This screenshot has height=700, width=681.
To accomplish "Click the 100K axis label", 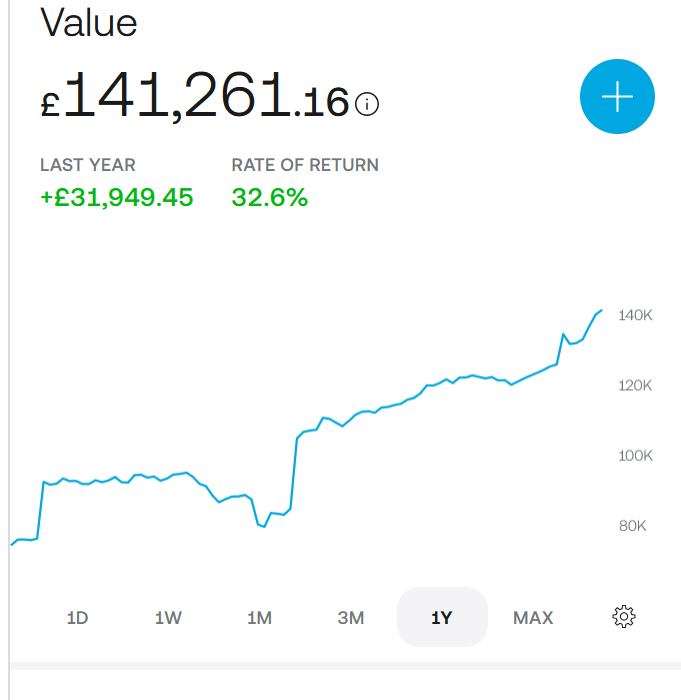I will point(635,455).
